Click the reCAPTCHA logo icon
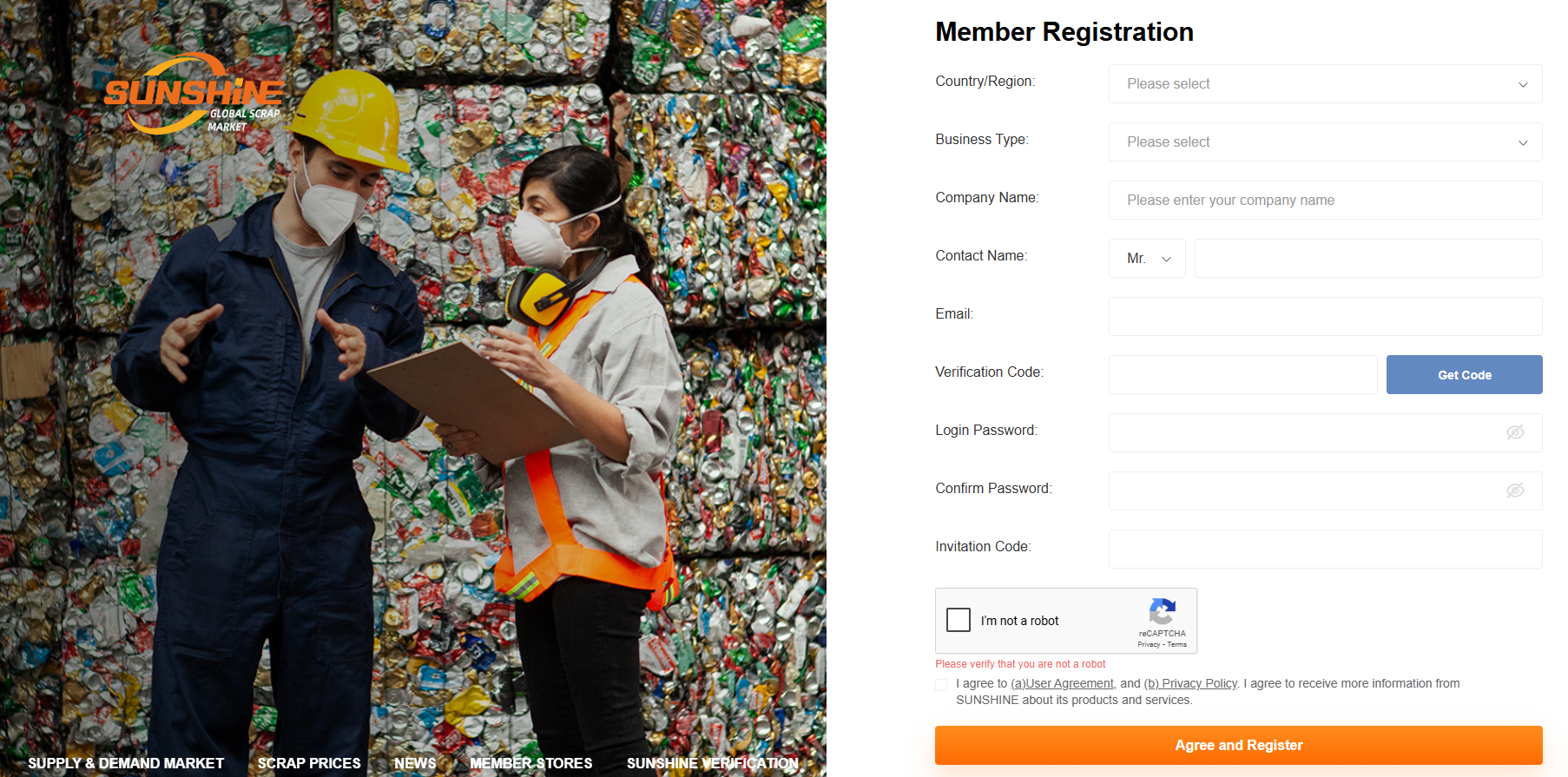The width and height of the screenshot is (1568, 777). pos(1162,612)
